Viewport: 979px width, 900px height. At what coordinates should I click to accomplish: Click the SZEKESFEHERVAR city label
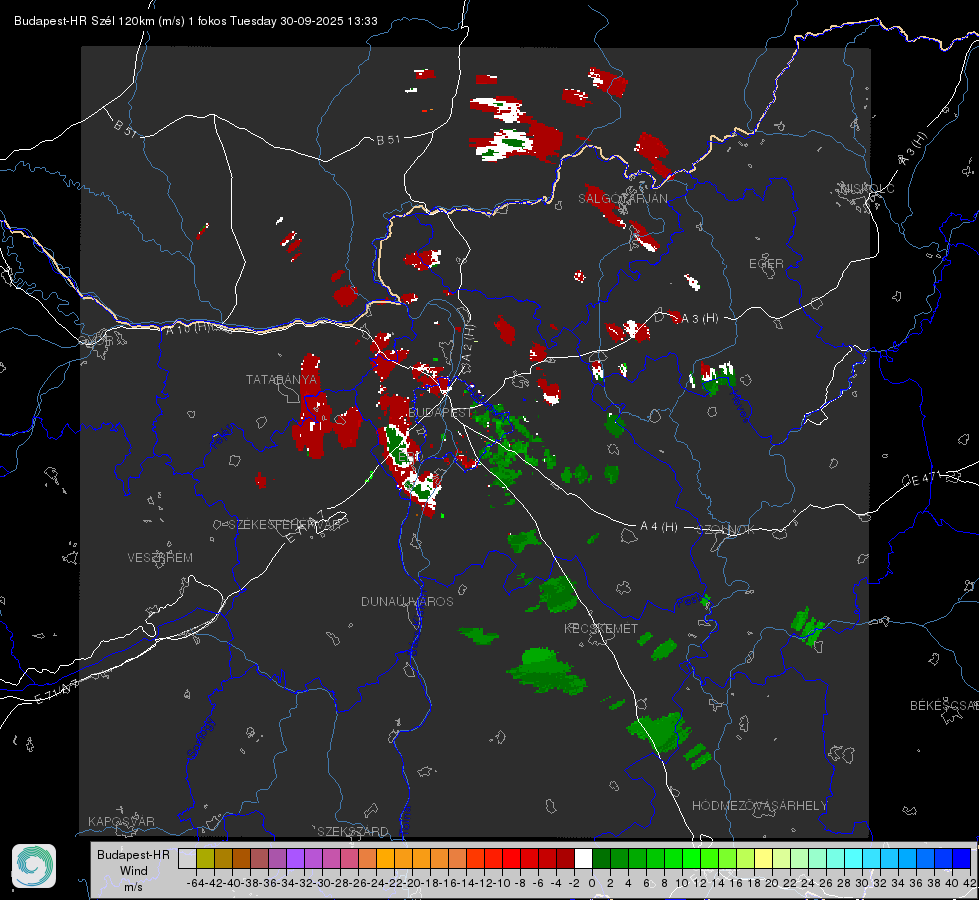282,524
